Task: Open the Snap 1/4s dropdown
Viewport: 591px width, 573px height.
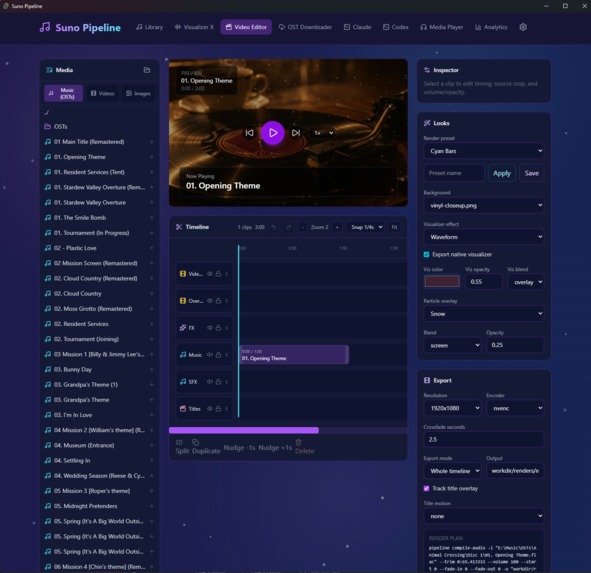Action: [366, 227]
